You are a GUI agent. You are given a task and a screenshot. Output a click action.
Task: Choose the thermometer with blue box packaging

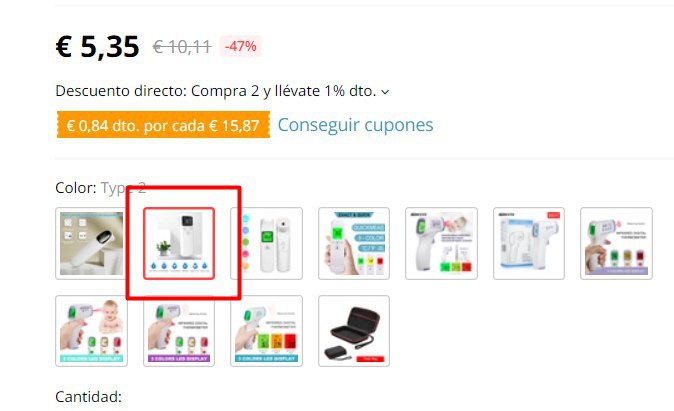point(529,243)
